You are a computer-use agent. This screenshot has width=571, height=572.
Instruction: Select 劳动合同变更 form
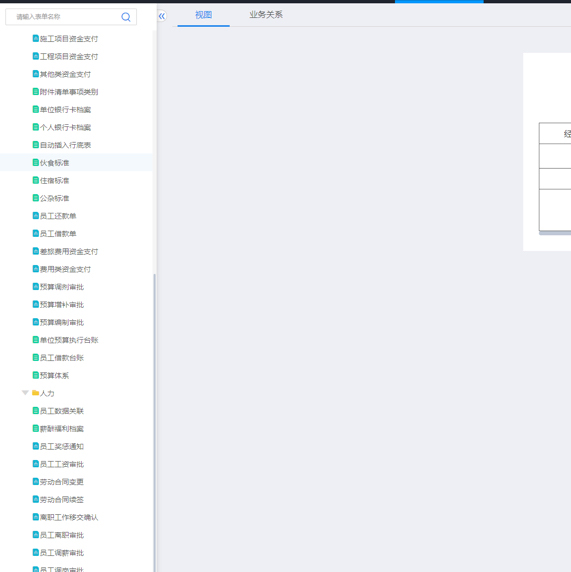[x=62, y=482]
